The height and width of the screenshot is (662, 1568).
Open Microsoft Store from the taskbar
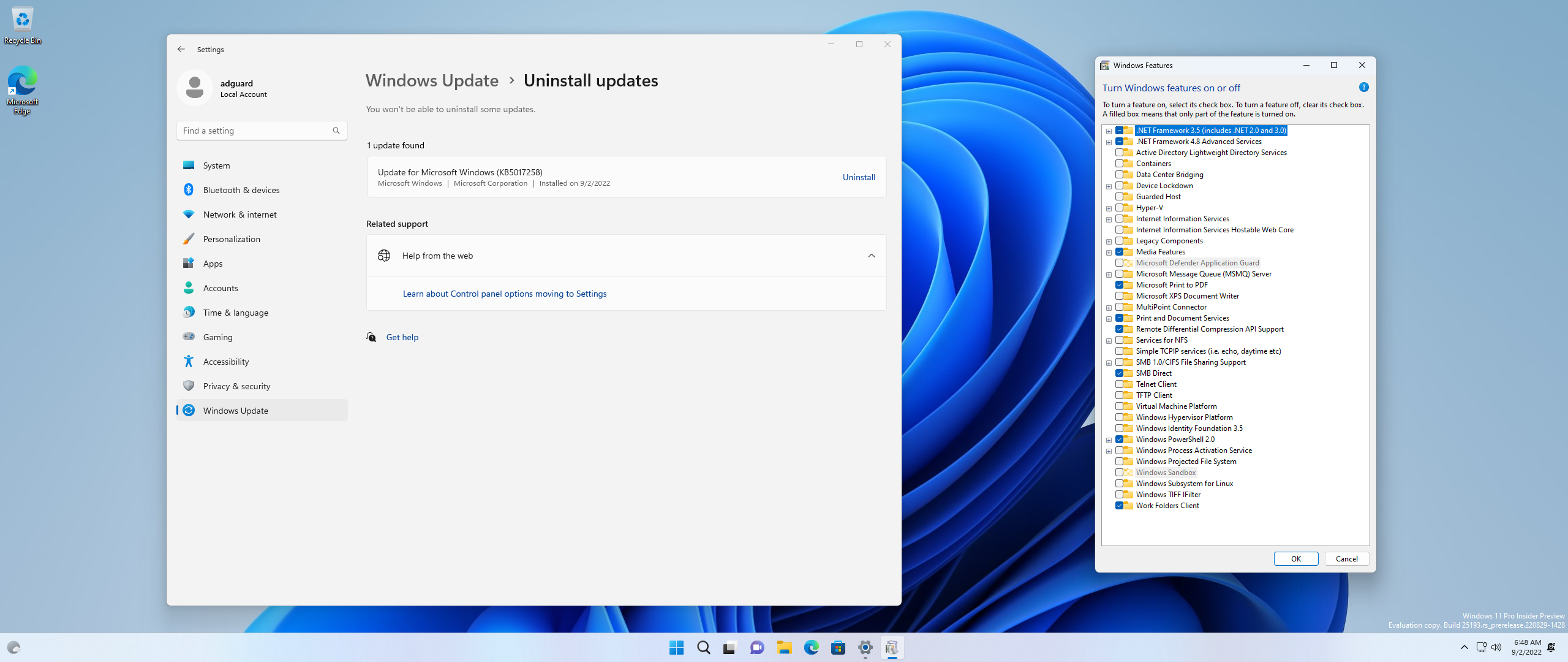[x=838, y=647]
